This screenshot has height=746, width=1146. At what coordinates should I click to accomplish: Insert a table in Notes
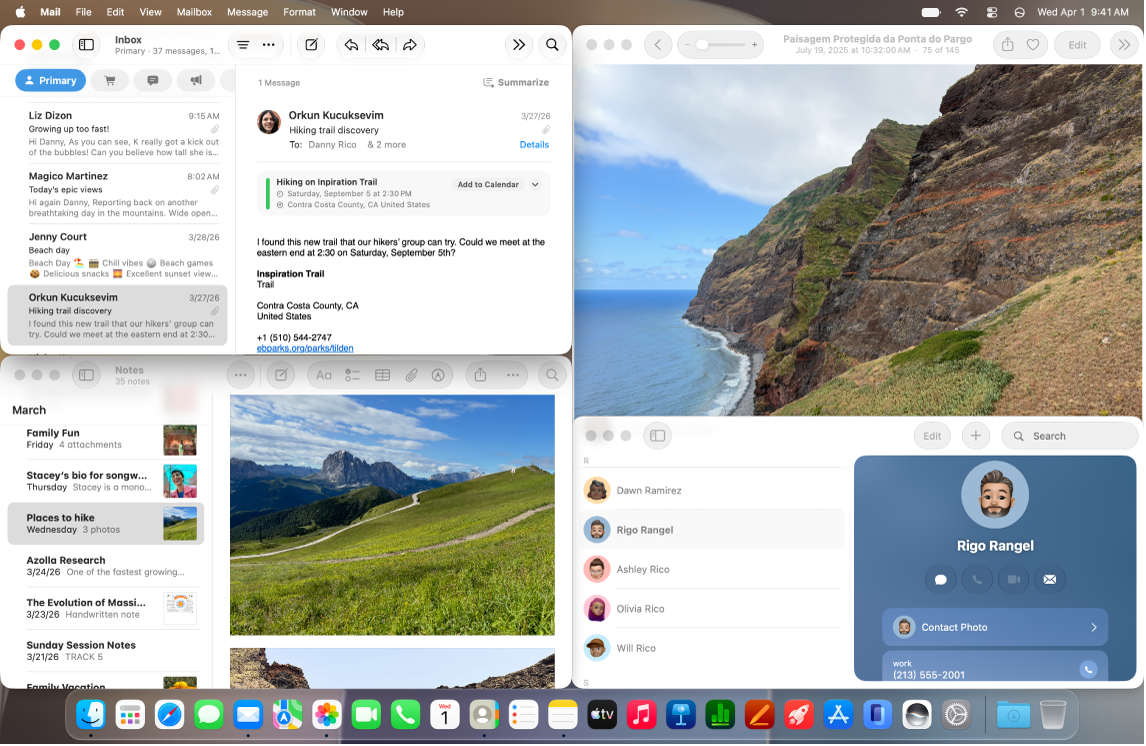coord(382,375)
